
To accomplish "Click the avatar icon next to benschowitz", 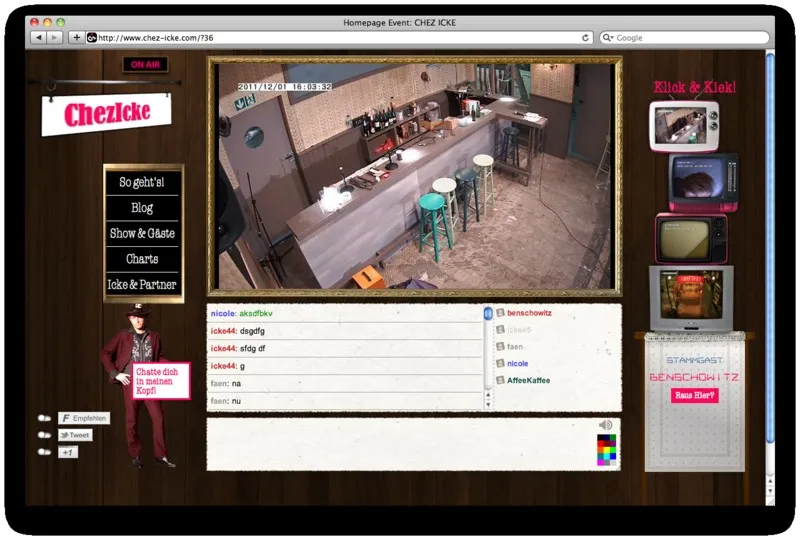I will coord(501,312).
